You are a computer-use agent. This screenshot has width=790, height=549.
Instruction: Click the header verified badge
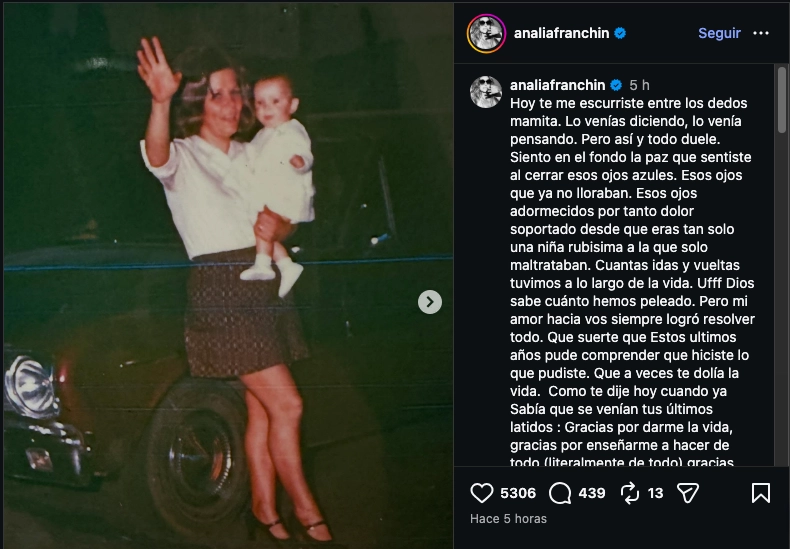[x=620, y=33]
